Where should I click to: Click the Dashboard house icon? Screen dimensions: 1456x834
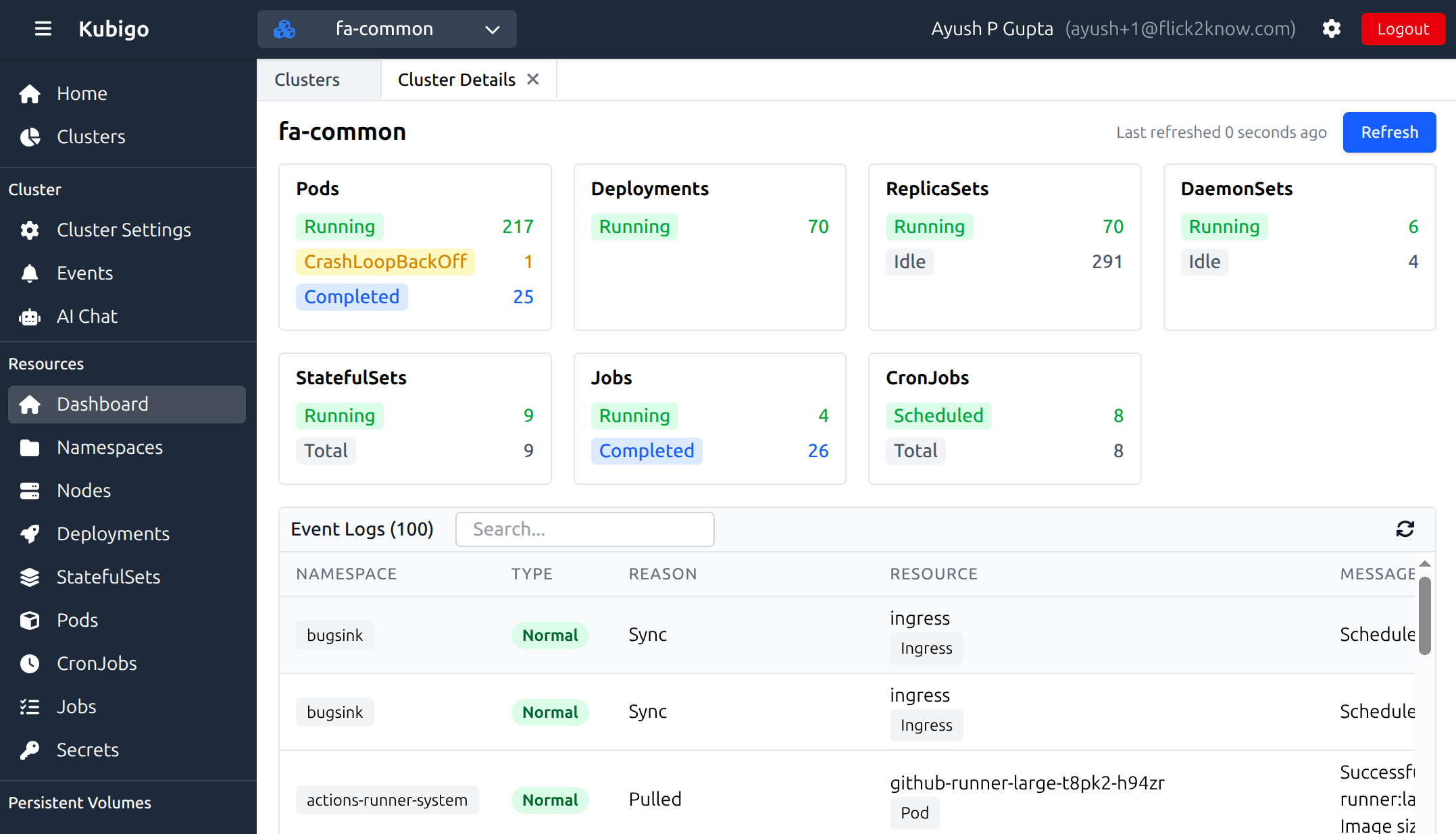[x=30, y=405]
